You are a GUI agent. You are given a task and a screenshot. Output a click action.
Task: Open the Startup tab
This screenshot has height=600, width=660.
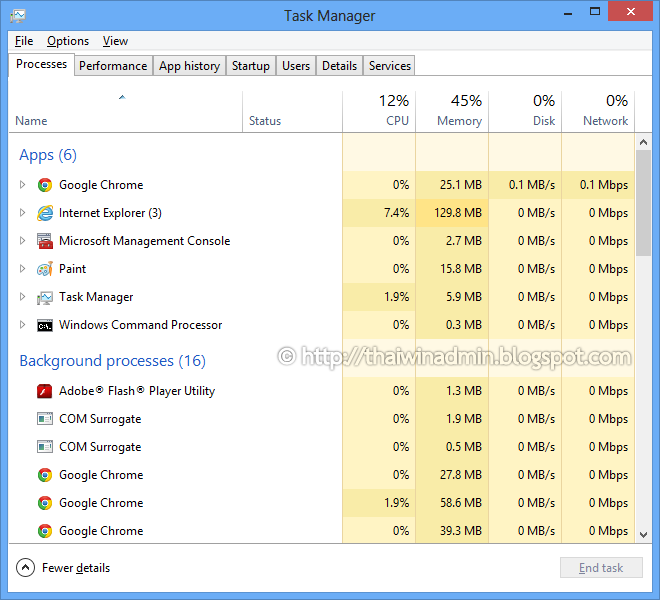coord(251,66)
